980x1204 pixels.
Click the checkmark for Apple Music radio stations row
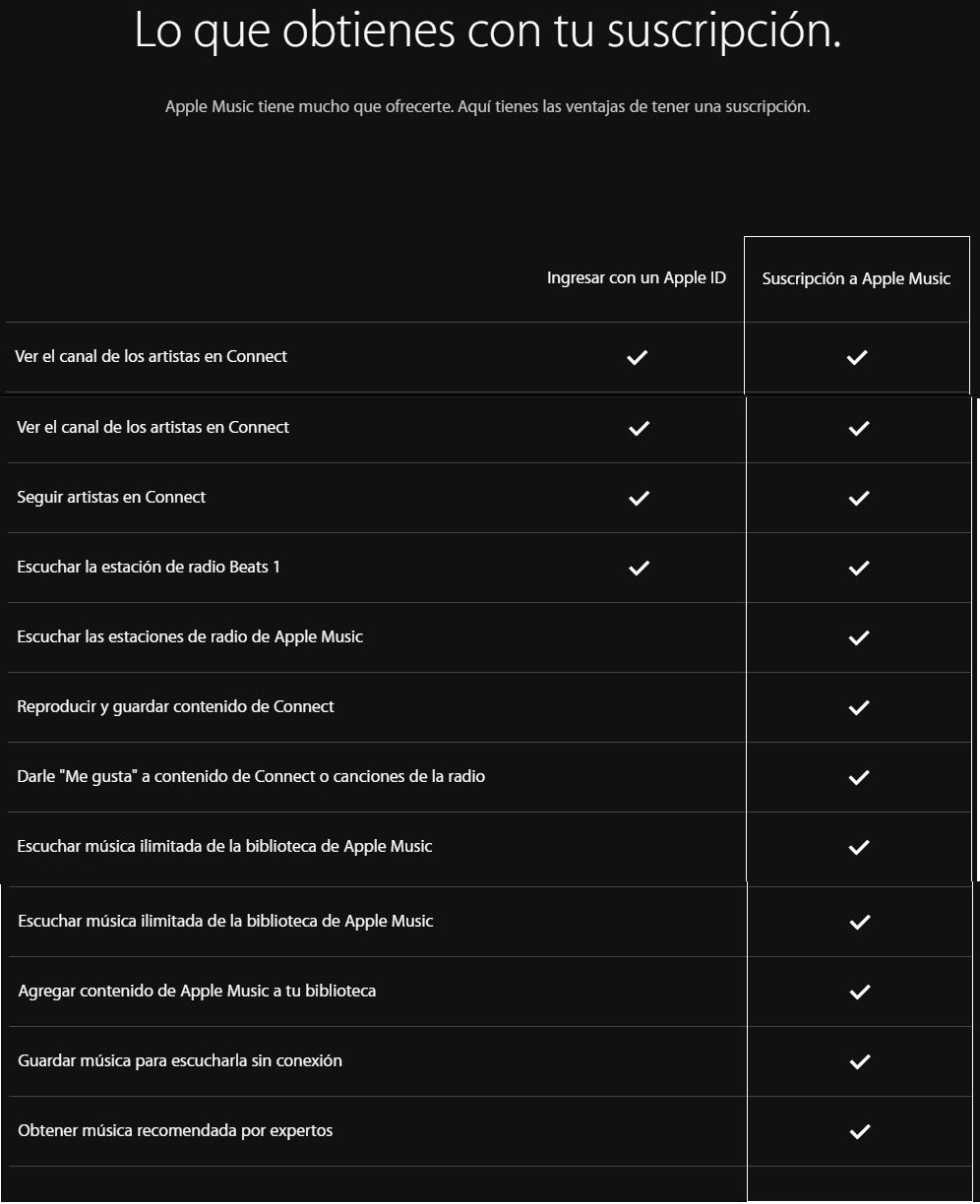(x=859, y=637)
